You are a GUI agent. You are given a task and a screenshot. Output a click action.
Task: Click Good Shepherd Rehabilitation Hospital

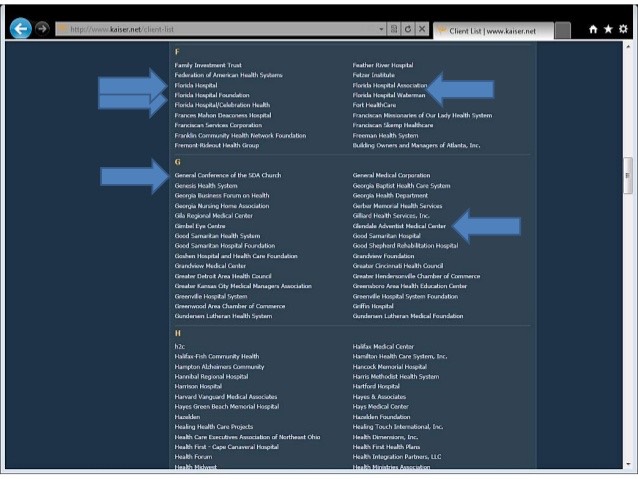click(405, 246)
